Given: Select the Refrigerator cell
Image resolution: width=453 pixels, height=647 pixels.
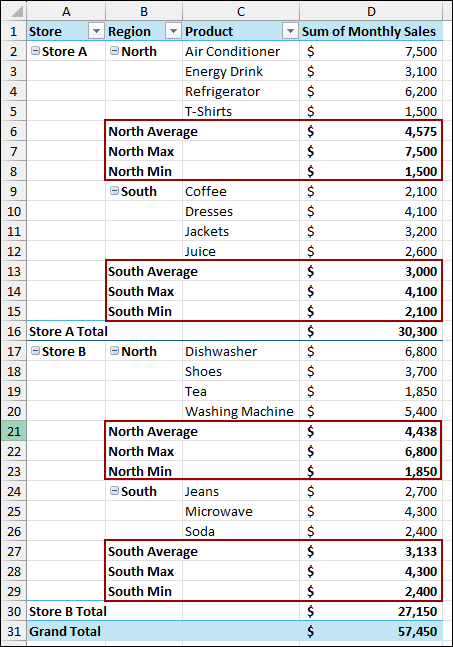Looking at the screenshot, I should coord(241,91).
